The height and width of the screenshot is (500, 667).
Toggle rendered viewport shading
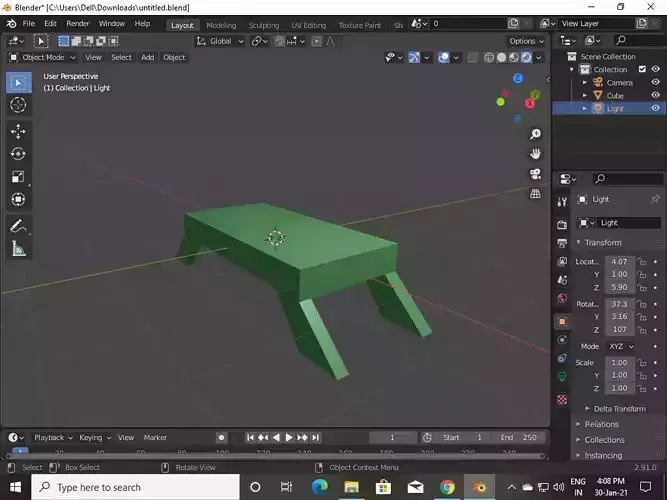[527, 57]
